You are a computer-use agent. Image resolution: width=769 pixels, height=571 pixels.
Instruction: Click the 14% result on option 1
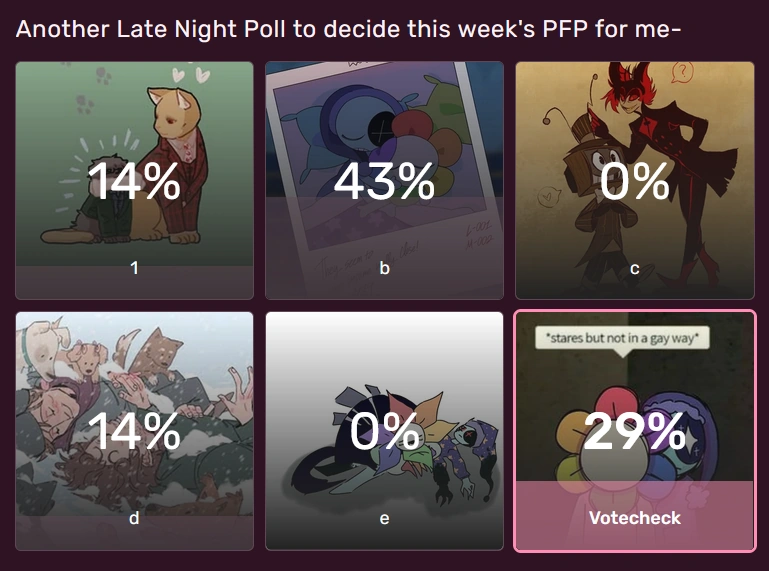point(134,181)
